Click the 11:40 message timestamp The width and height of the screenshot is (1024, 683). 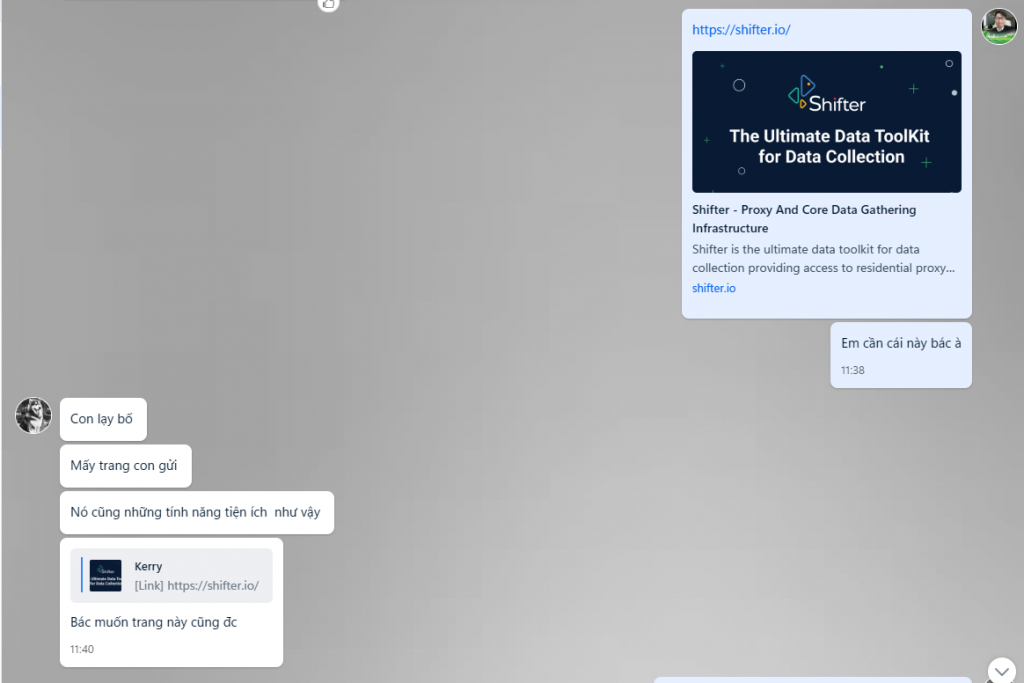click(82, 649)
